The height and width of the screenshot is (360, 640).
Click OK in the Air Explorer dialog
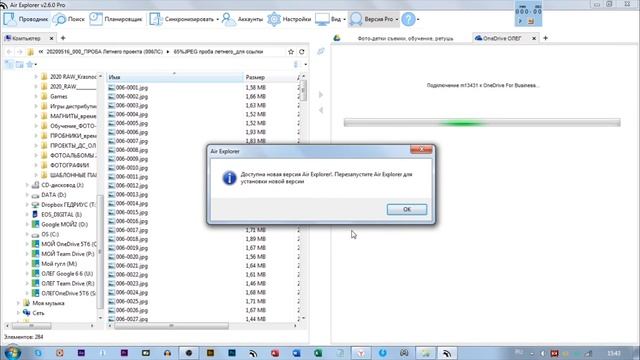click(x=407, y=209)
